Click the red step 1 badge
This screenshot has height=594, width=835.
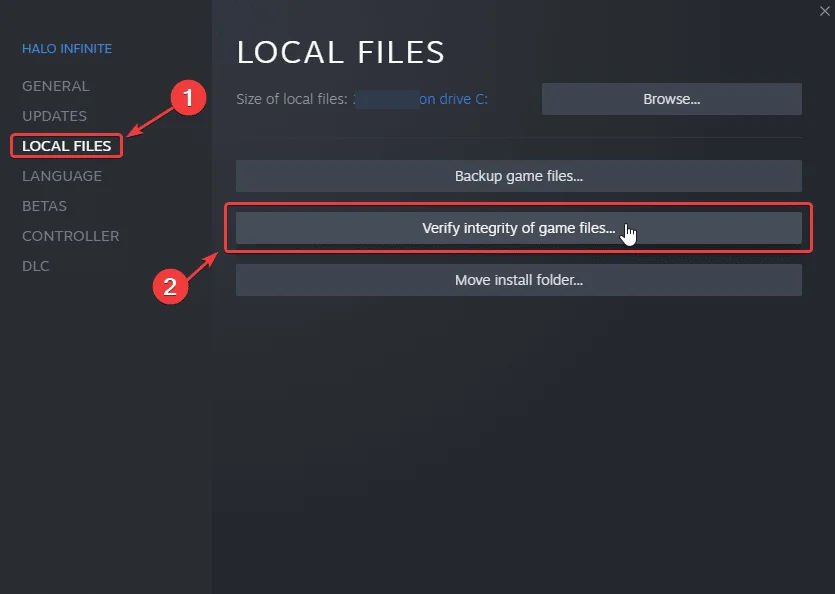189,98
